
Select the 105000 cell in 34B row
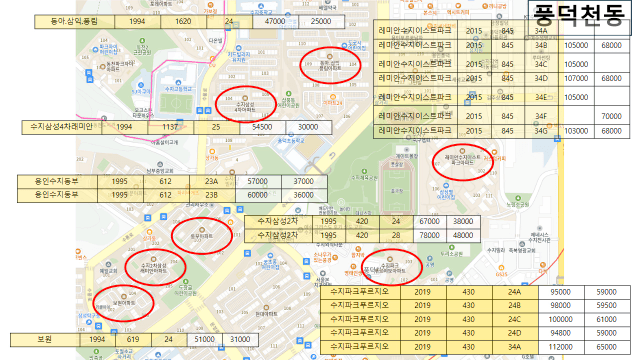click(x=576, y=46)
